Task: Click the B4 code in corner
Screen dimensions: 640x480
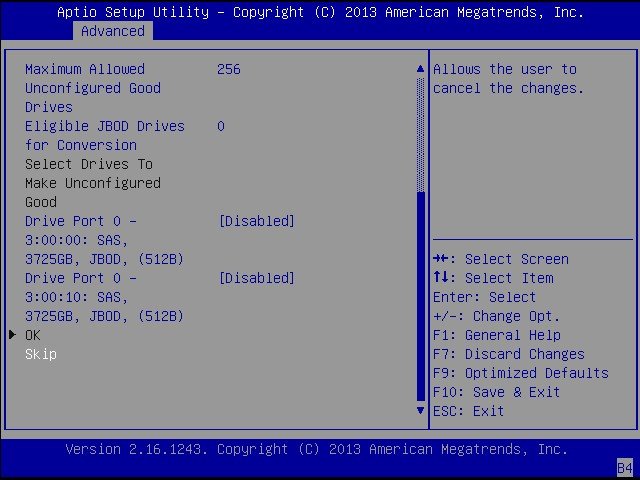Action: (x=624, y=468)
